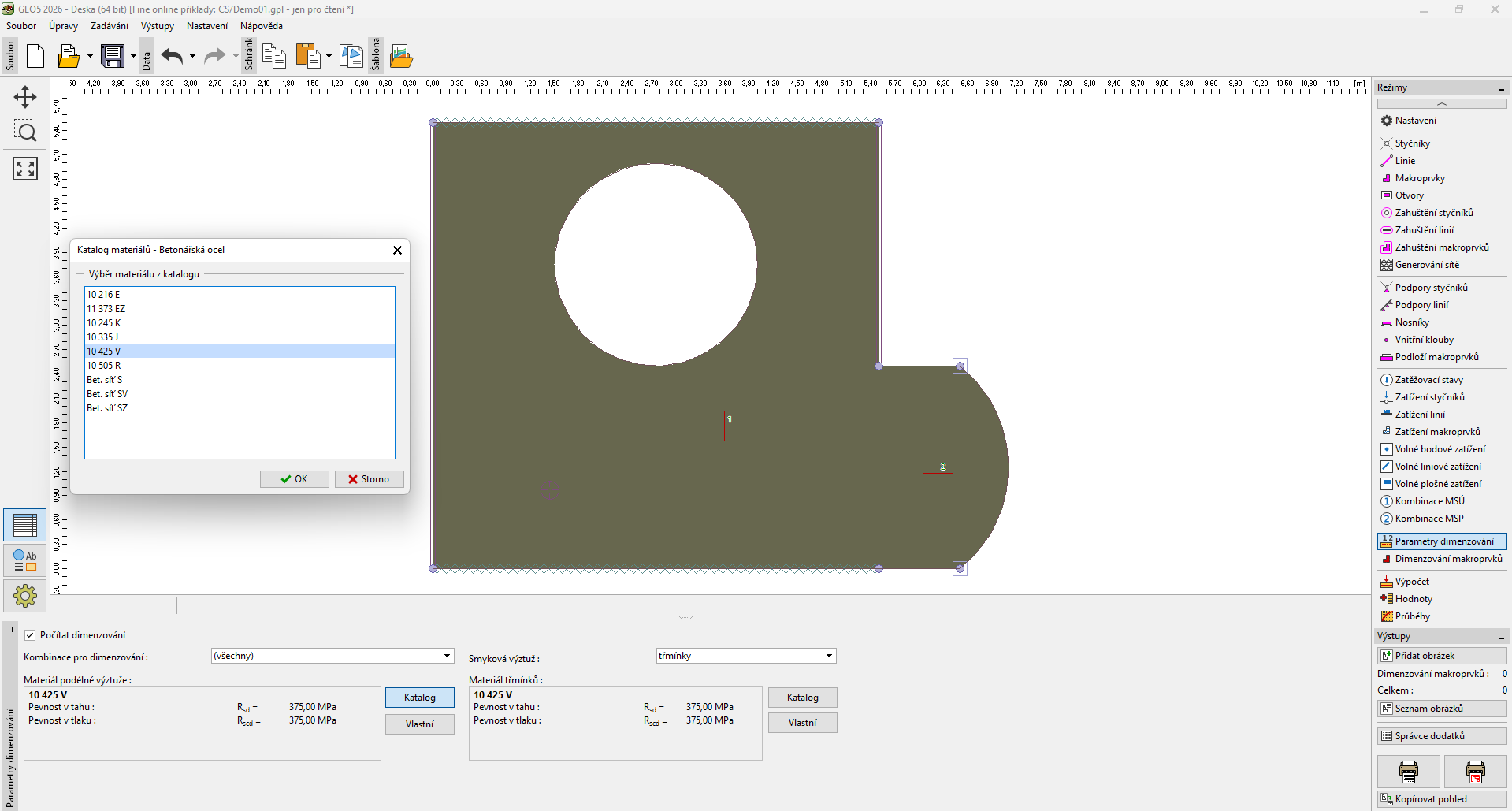Switch to Dimenzování makroprvků mode
The width and height of the screenshot is (1512, 811).
point(1447,559)
